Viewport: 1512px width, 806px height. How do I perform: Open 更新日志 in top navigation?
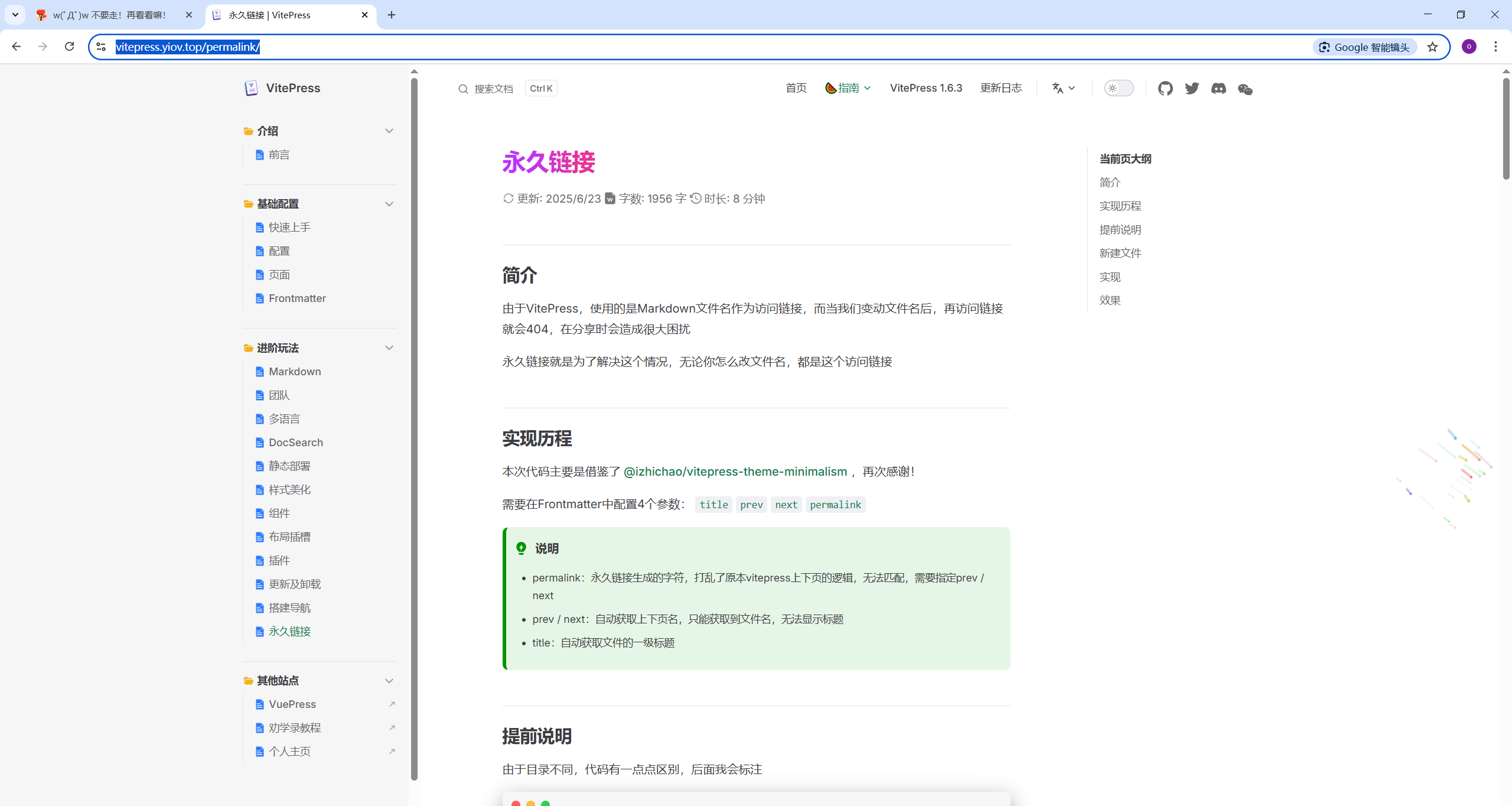(1001, 88)
